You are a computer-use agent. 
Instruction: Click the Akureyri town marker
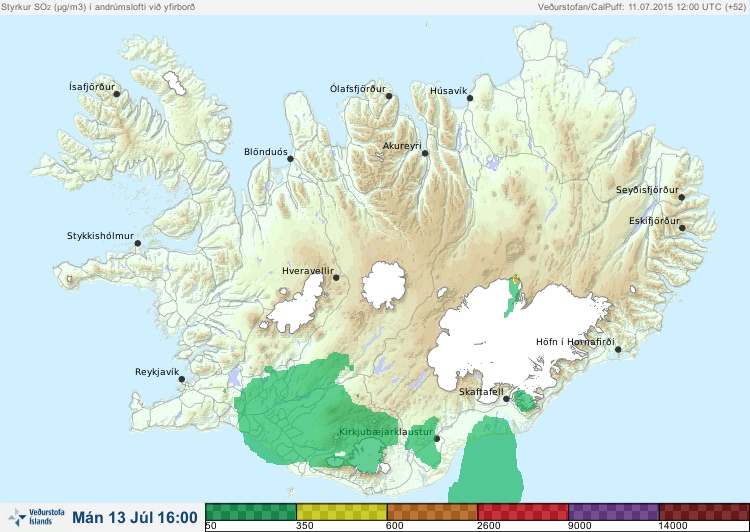(x=425, y=153)
